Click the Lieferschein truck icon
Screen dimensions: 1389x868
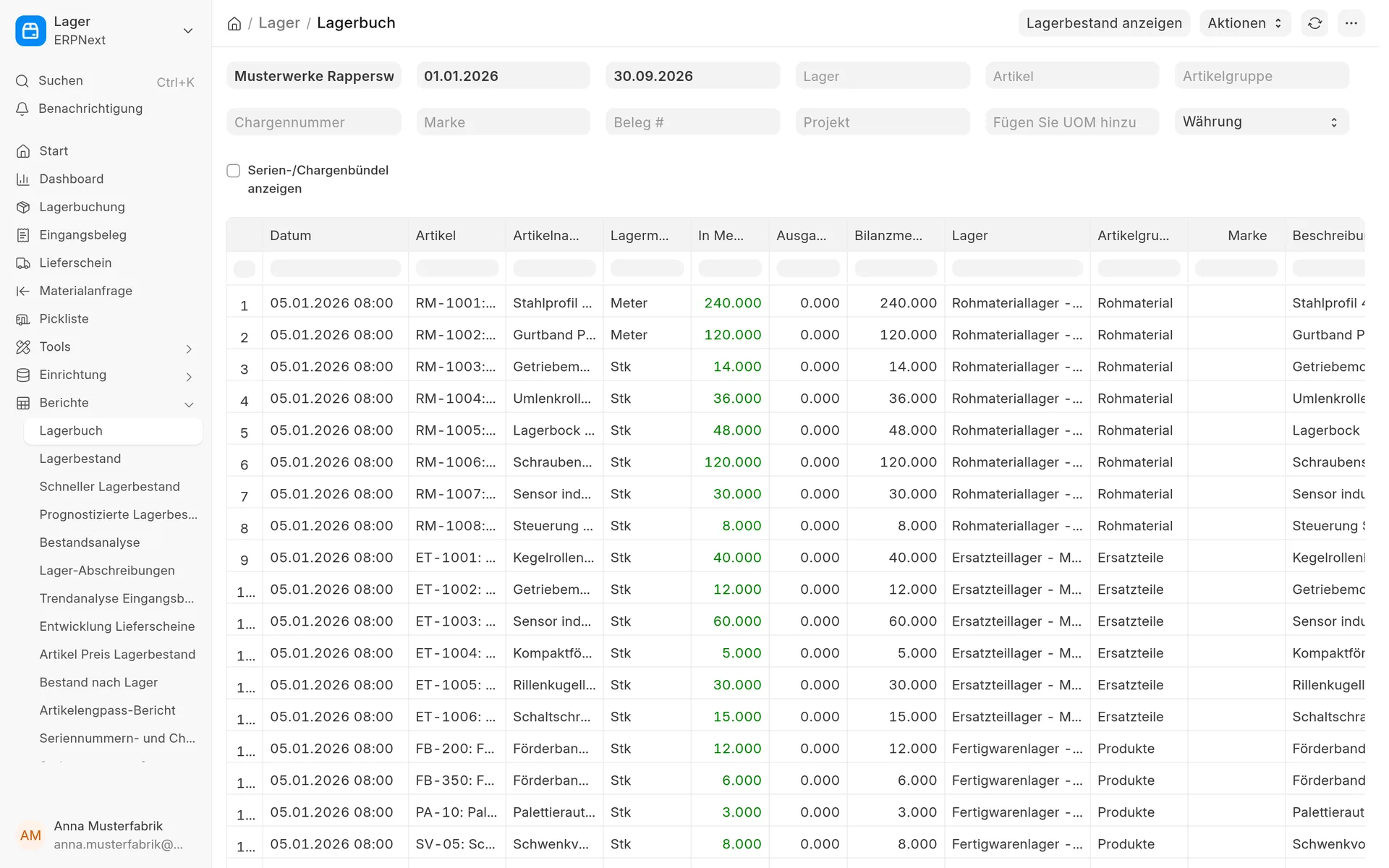coord(23,263)
